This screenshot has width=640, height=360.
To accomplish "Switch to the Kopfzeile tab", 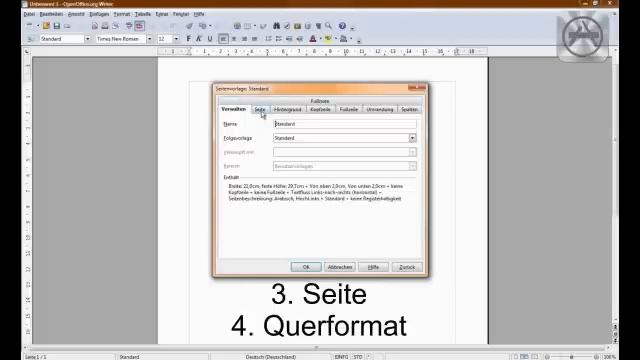I will [x=320, y=109].
